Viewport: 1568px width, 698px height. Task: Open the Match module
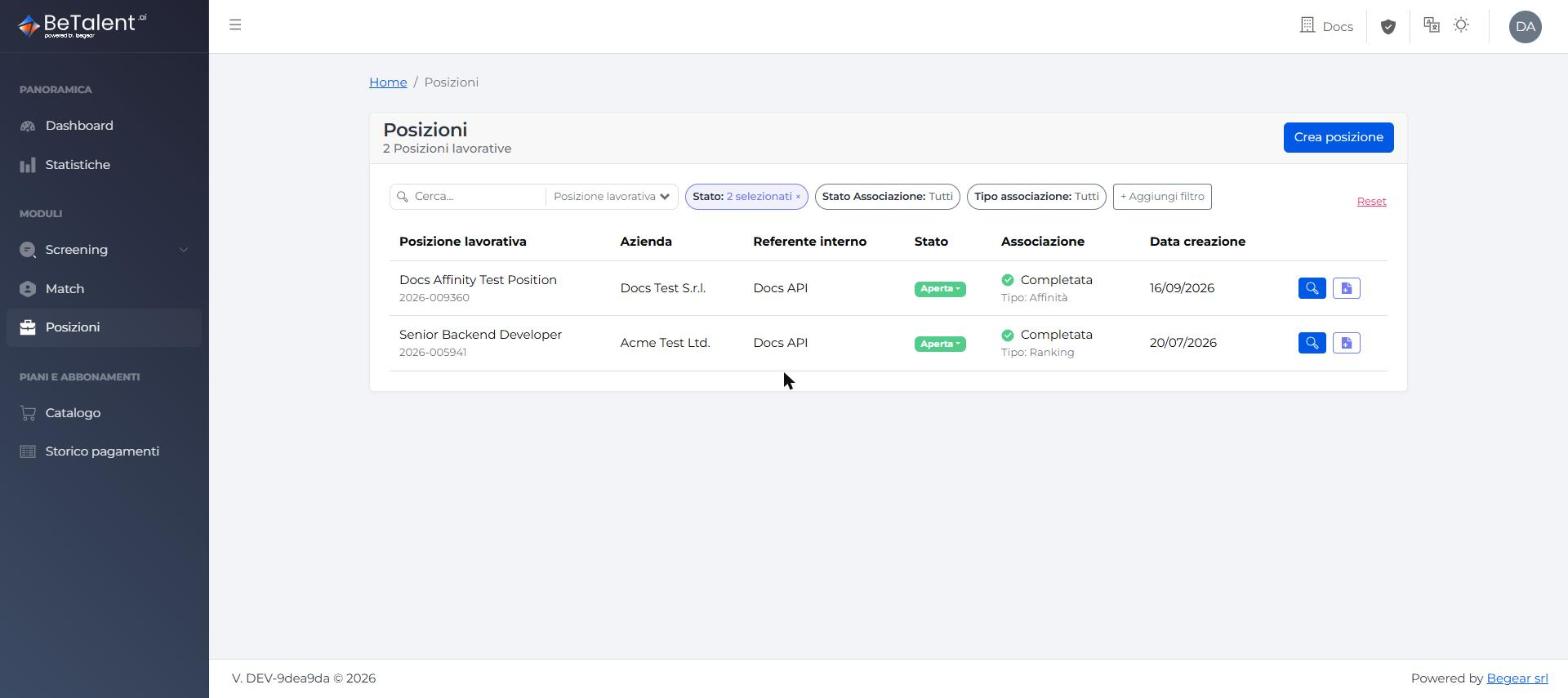(x=104, y=289)
